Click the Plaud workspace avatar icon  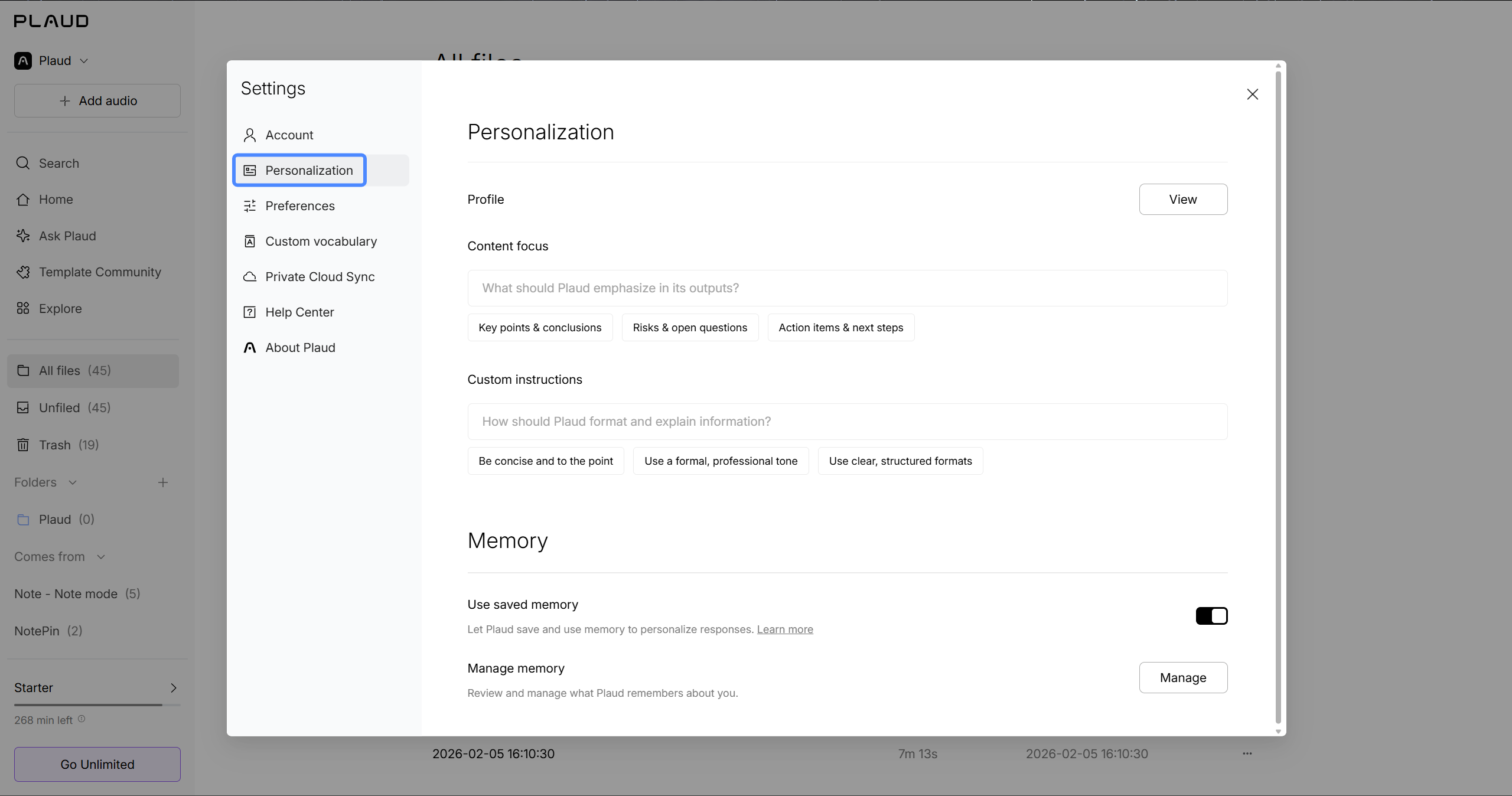[x=23, y=61]
